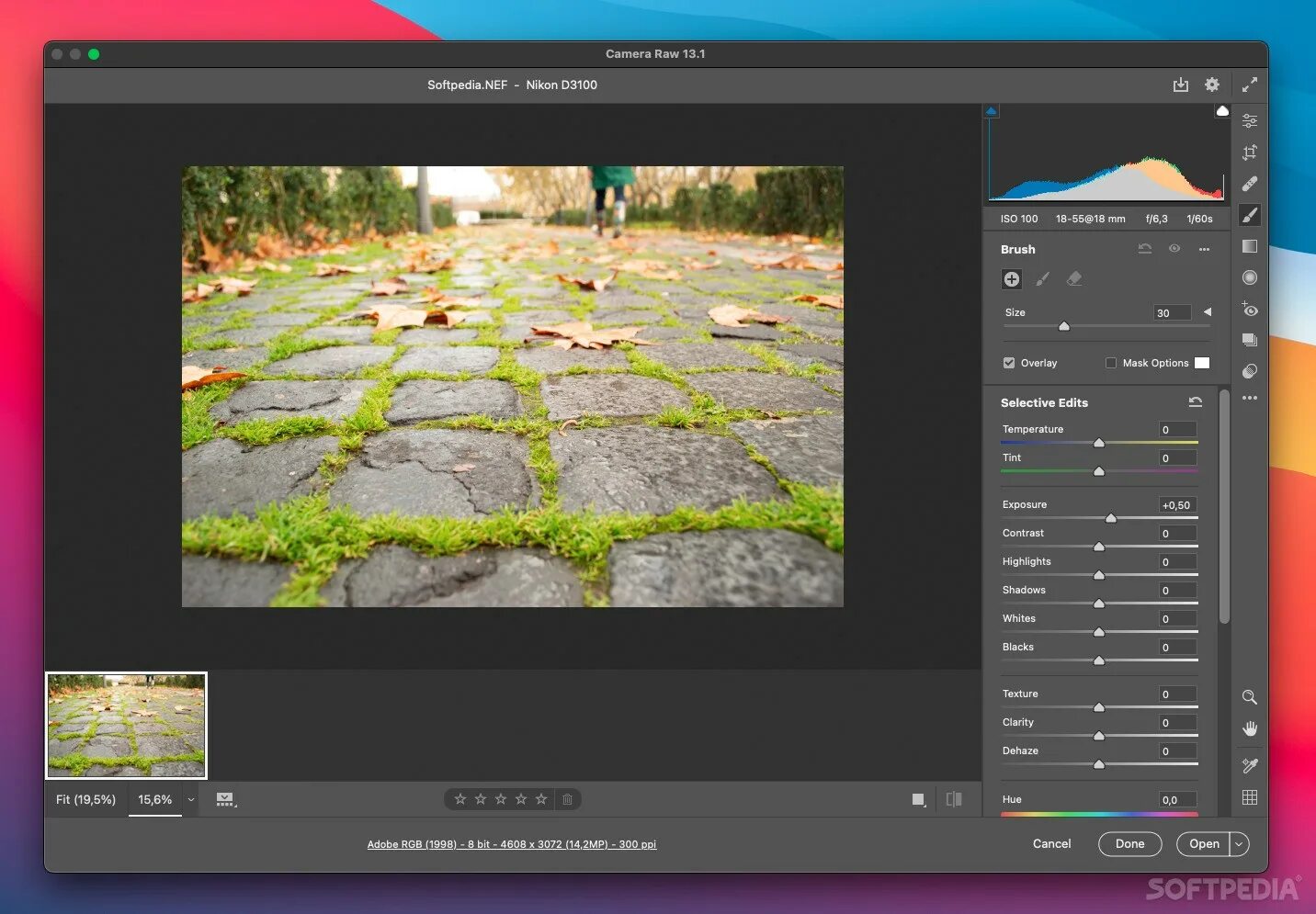Reset the Brush adjustments arrow icon

pyautogui.click(x=1145, y=249)
